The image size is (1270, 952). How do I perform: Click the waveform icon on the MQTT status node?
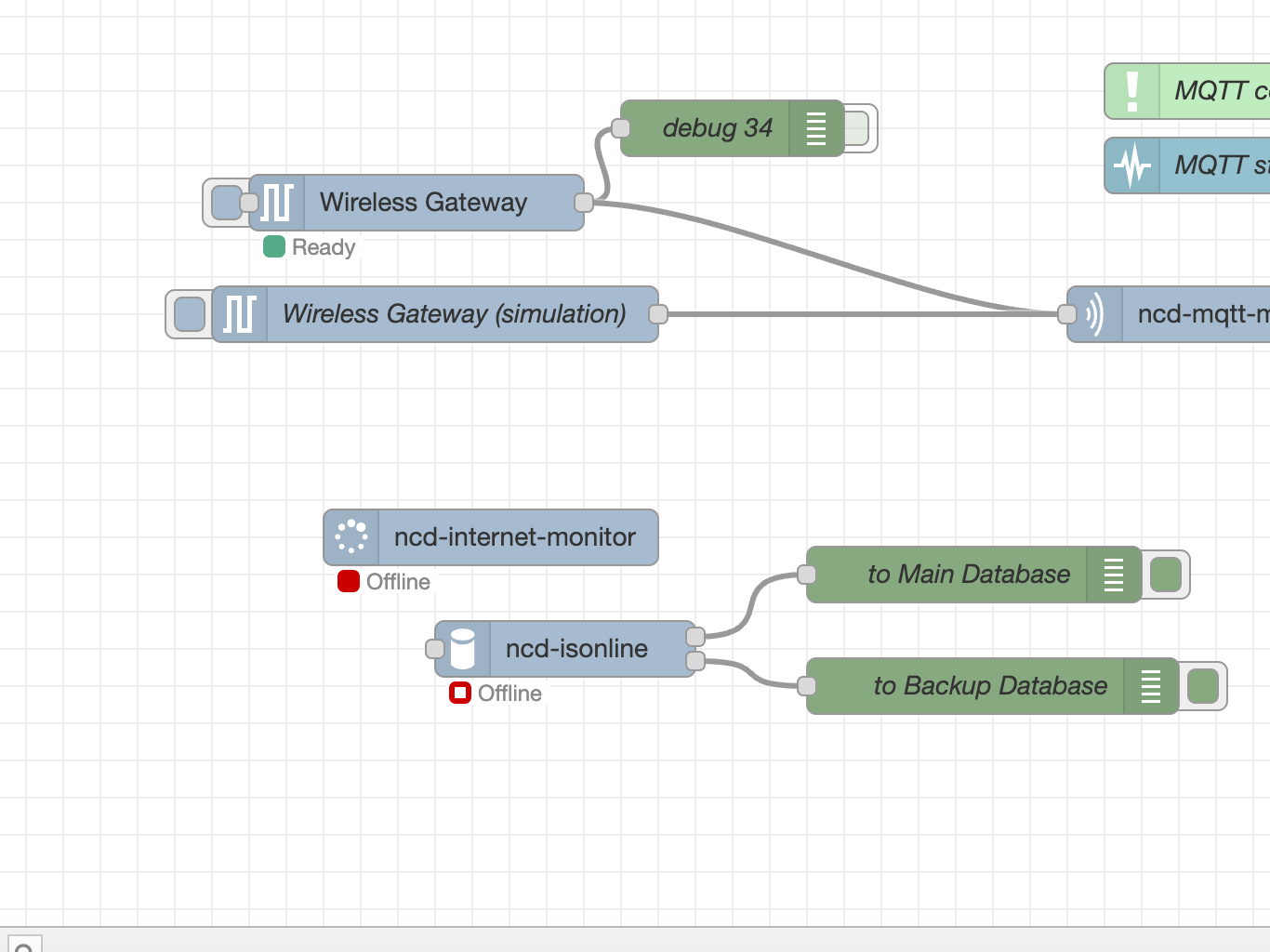pos(1131,165)
